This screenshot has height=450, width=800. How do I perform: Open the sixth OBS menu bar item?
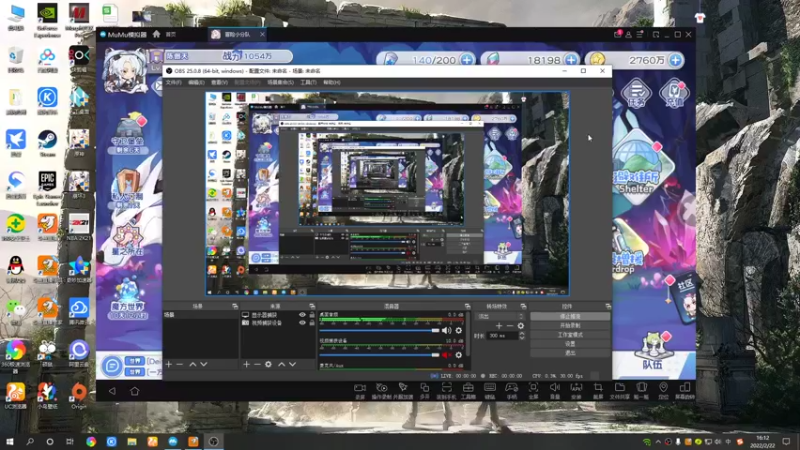(x=308, y=83)
